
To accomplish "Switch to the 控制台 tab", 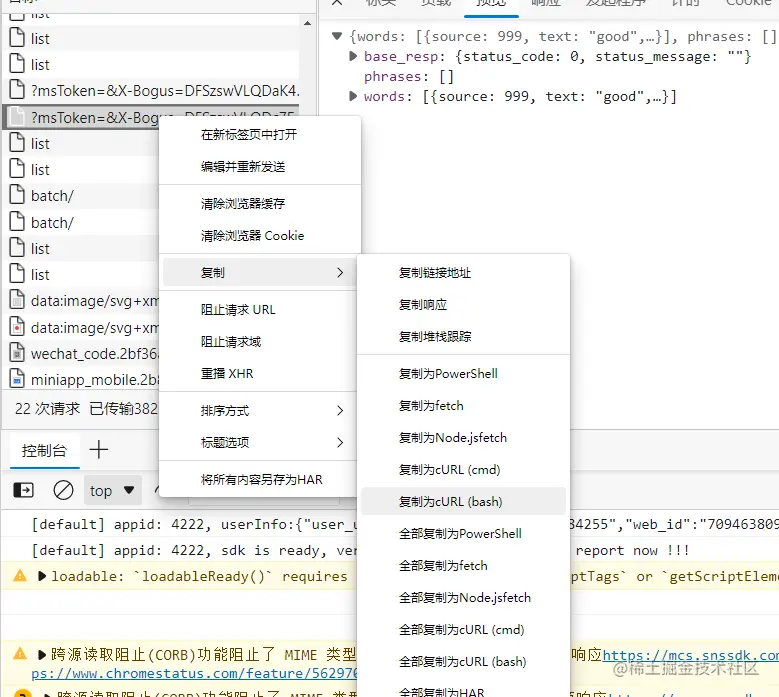I will pyautogui.click(x=44, y=451).
